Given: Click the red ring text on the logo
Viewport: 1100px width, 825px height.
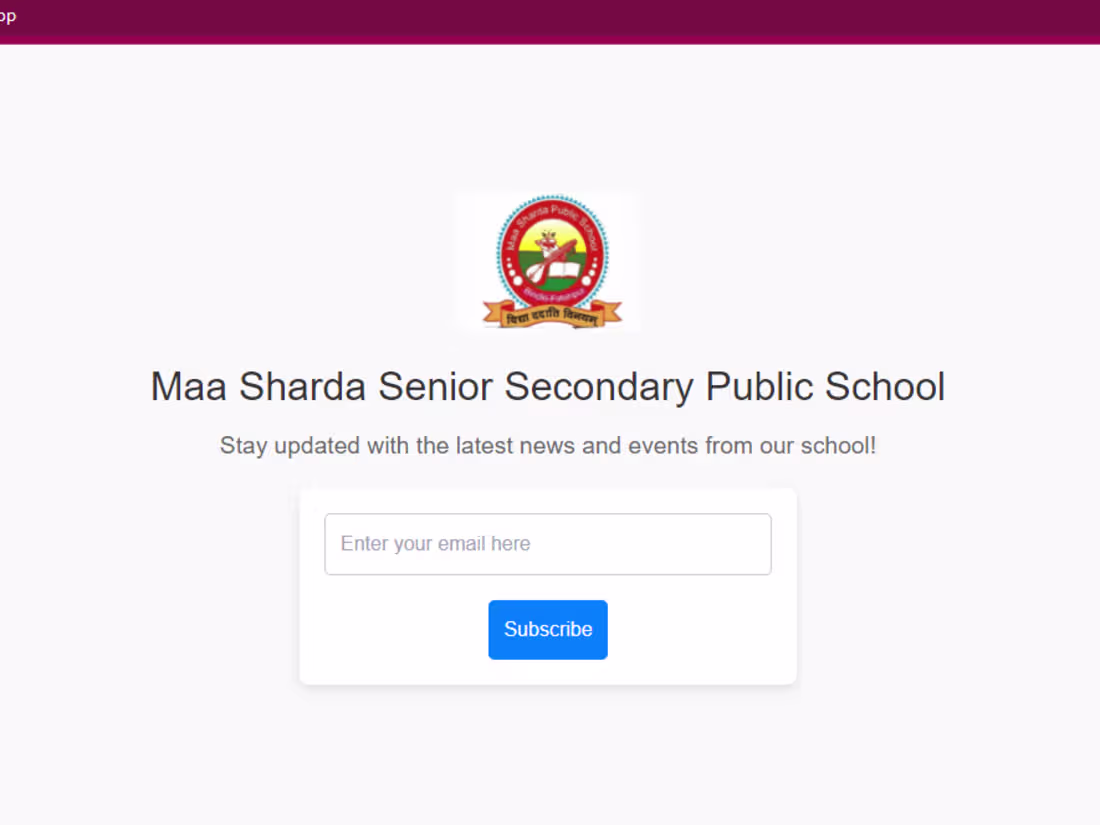Looking at the screenshot, I should (x=552, y=210).
